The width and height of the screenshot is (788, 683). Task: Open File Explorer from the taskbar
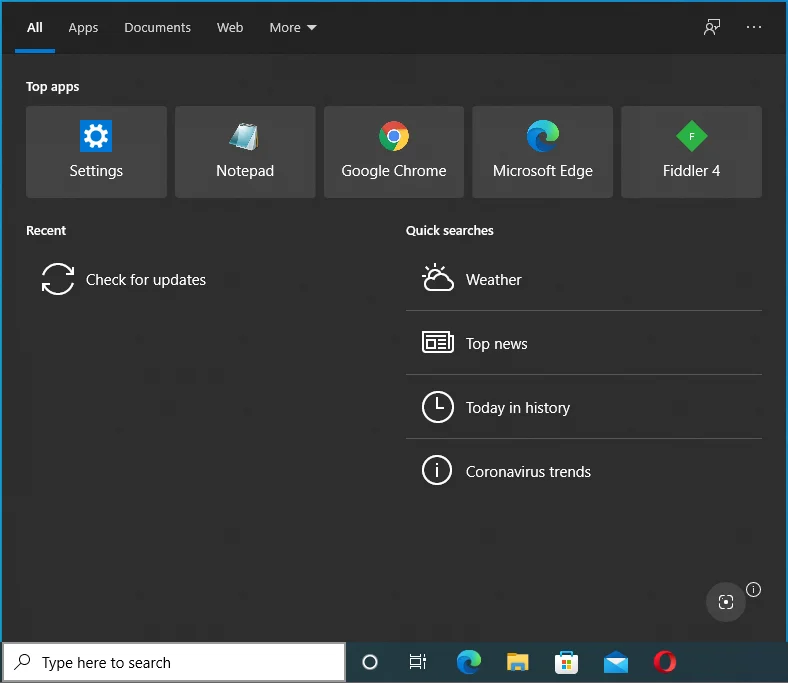tap(518, 662)
